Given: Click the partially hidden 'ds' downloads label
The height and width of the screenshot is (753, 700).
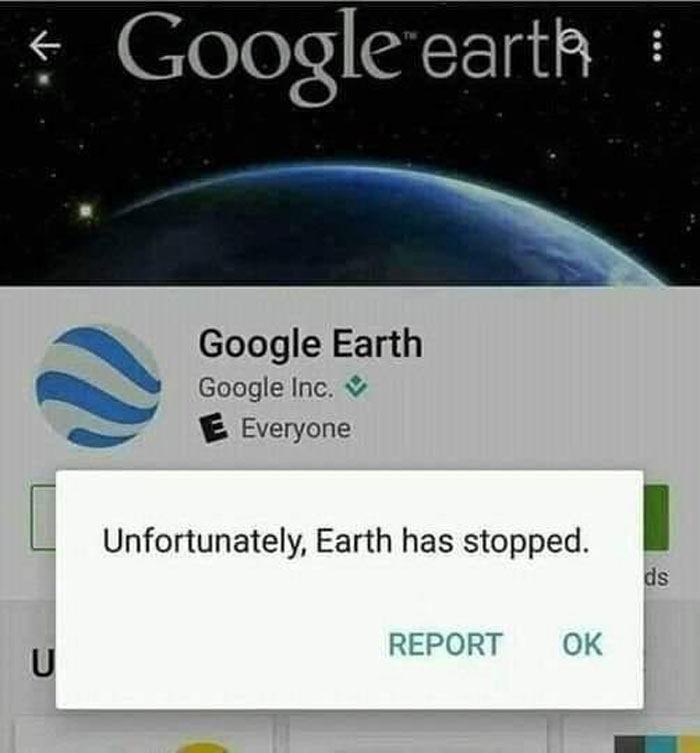Looking at the screenshot, I should pyautogui.click(x=656, y=578).
